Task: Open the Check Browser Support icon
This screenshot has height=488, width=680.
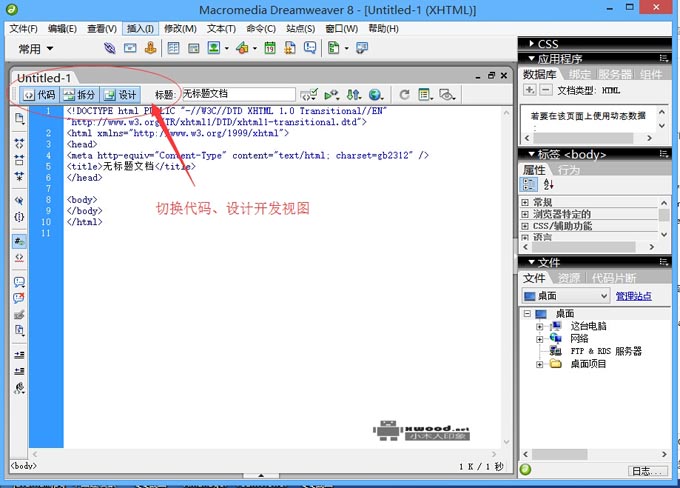Action: click(332, 95)
